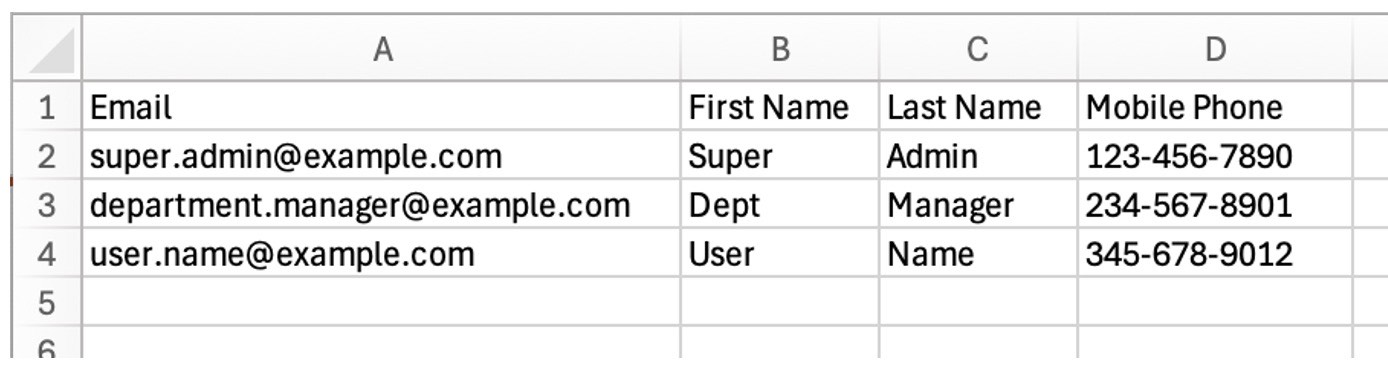Image resolution: width=1388 pixels, height=366 pixels.
Task: Select the cell containing 234-567-8901
Action: click(1215, 204)
